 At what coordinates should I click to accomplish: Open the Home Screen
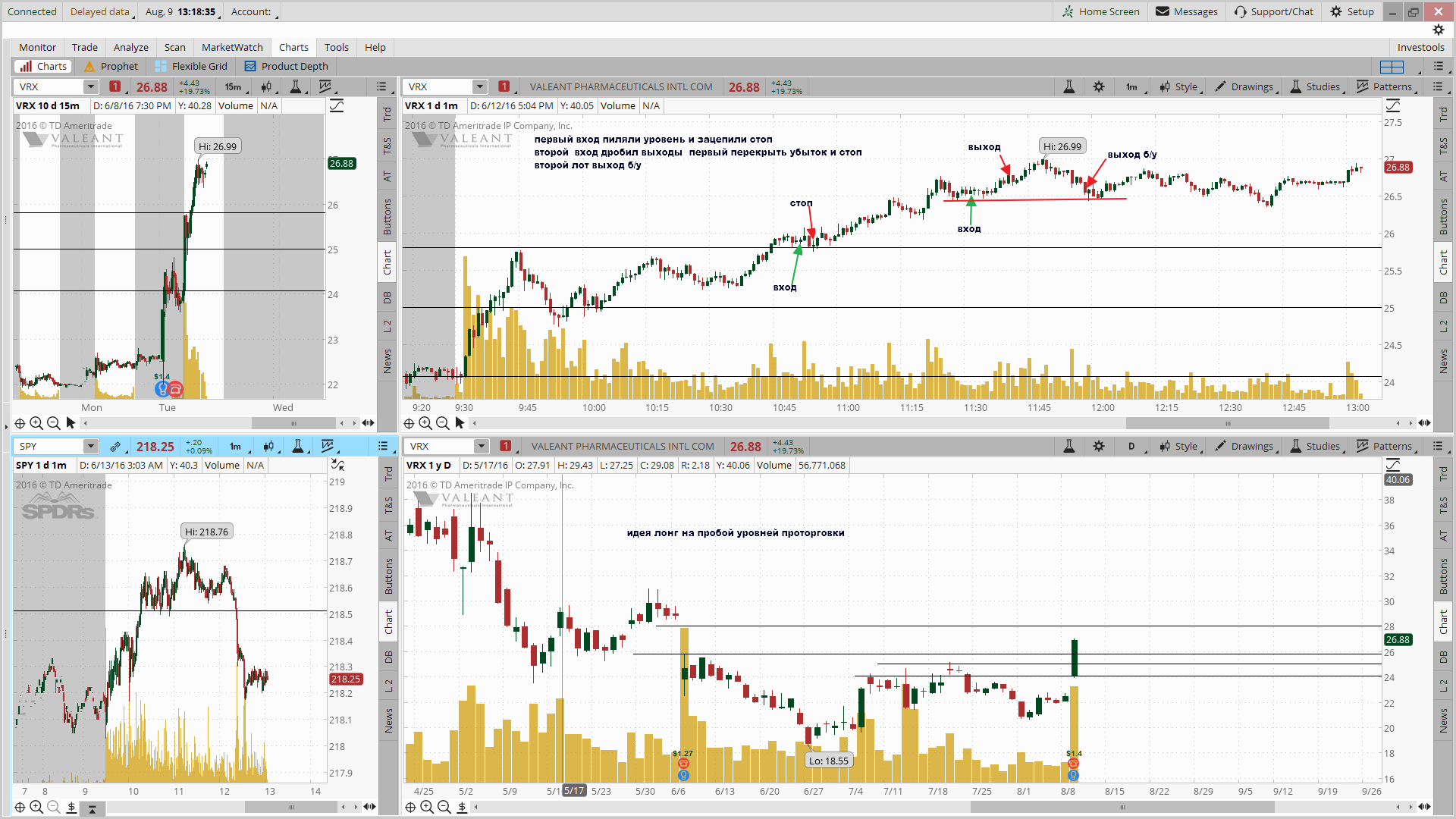(x=1101, y=11)
